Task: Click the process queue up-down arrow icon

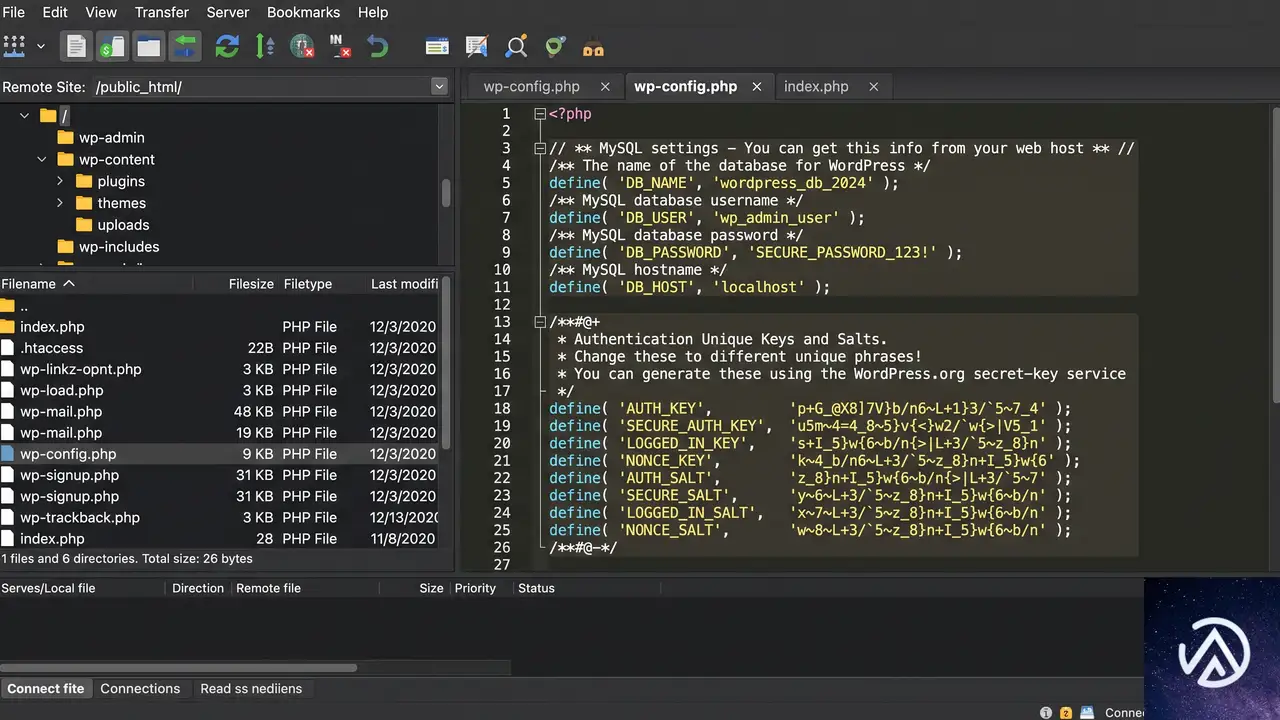Action: tap(265, 46)
